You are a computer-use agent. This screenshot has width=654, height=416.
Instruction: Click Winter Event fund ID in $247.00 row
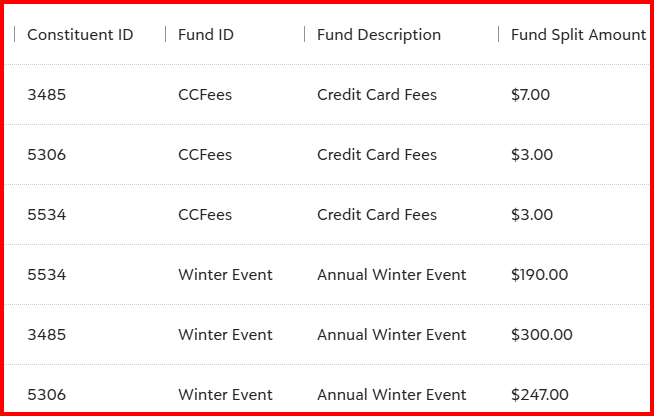pyautogui.click(x=225, y=395)
